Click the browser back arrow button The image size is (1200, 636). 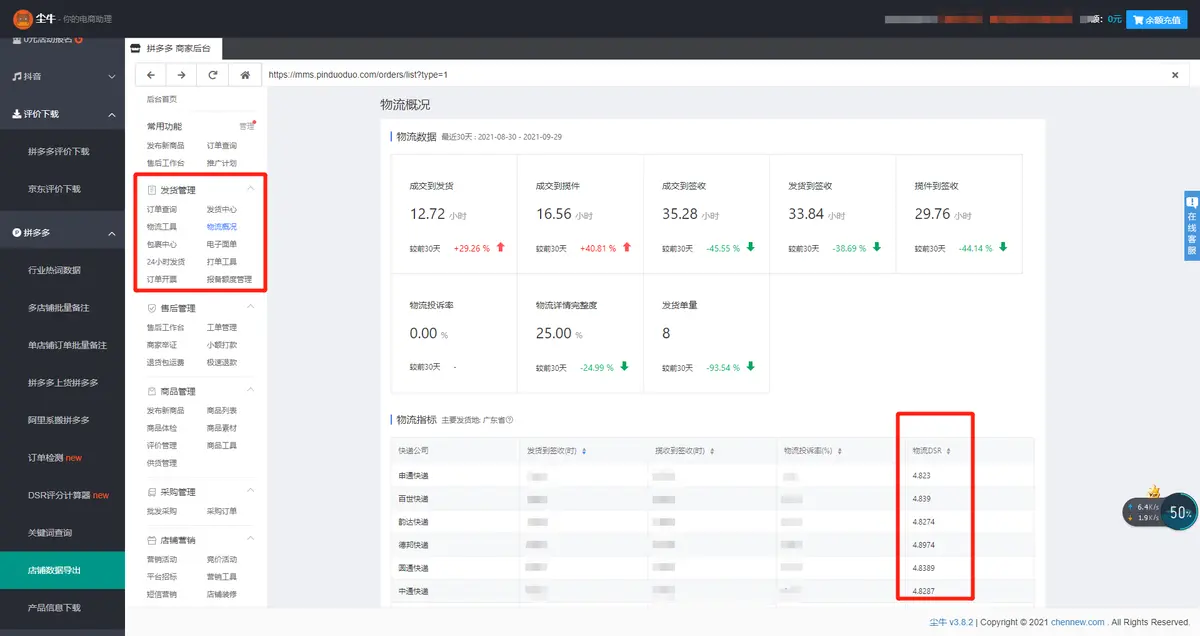click(x=150, y=75)
